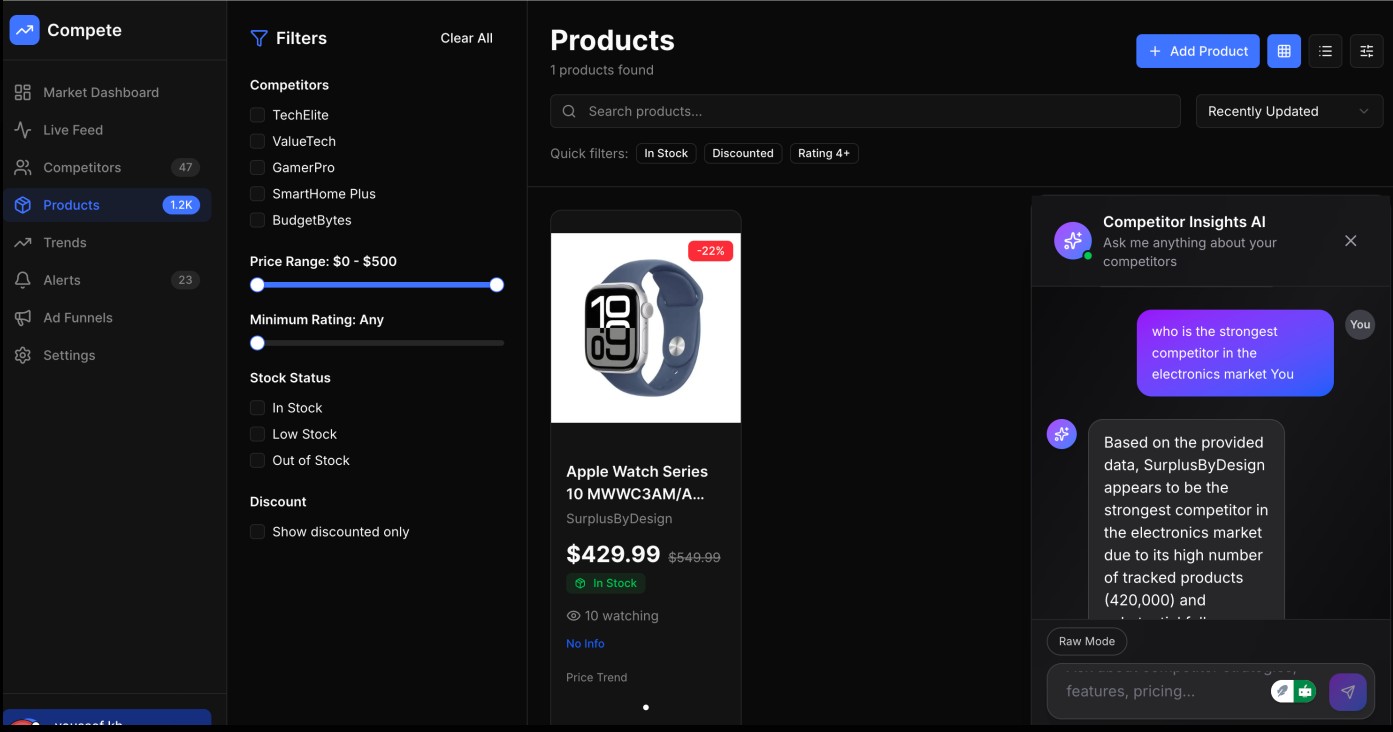
Task: Click Clear All filters
Action: (466, 38)
